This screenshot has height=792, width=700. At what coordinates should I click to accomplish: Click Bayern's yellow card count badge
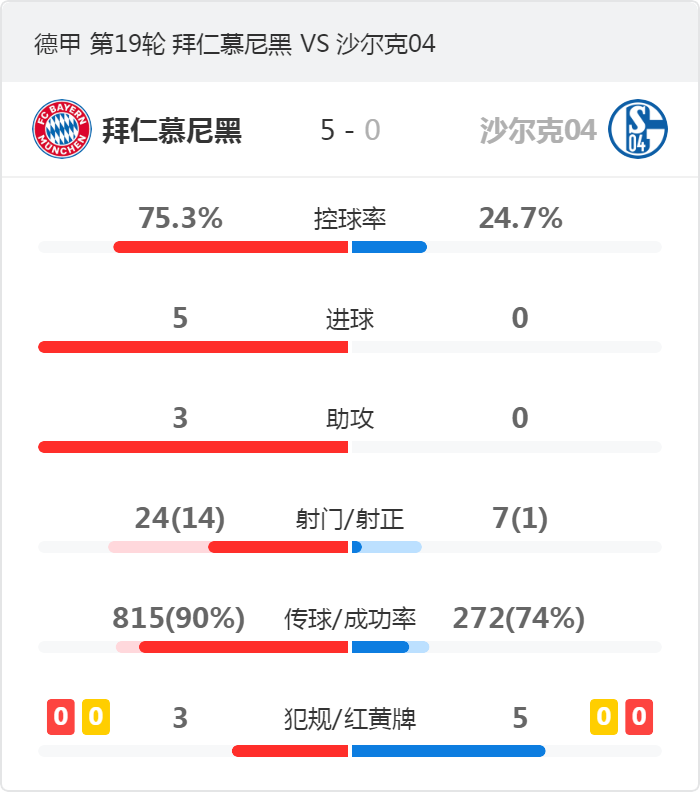(96, 717)
